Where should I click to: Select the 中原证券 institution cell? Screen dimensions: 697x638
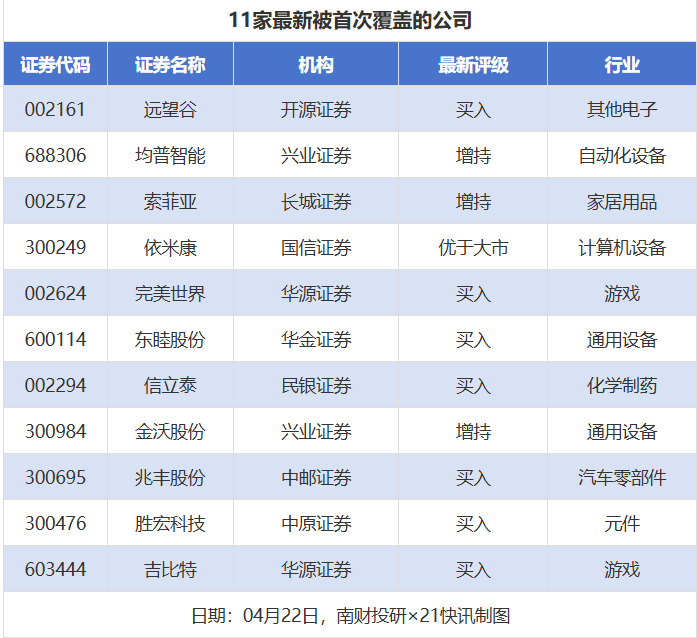tap(316, 524)
